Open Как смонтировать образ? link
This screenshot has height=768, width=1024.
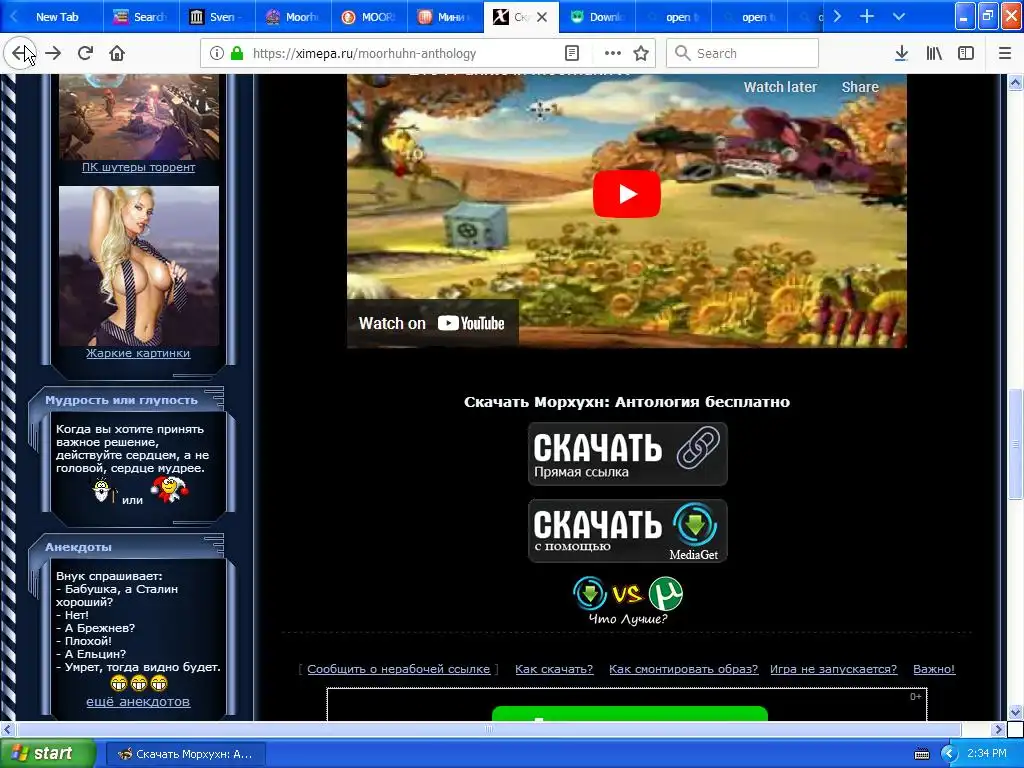click(683, 669)
